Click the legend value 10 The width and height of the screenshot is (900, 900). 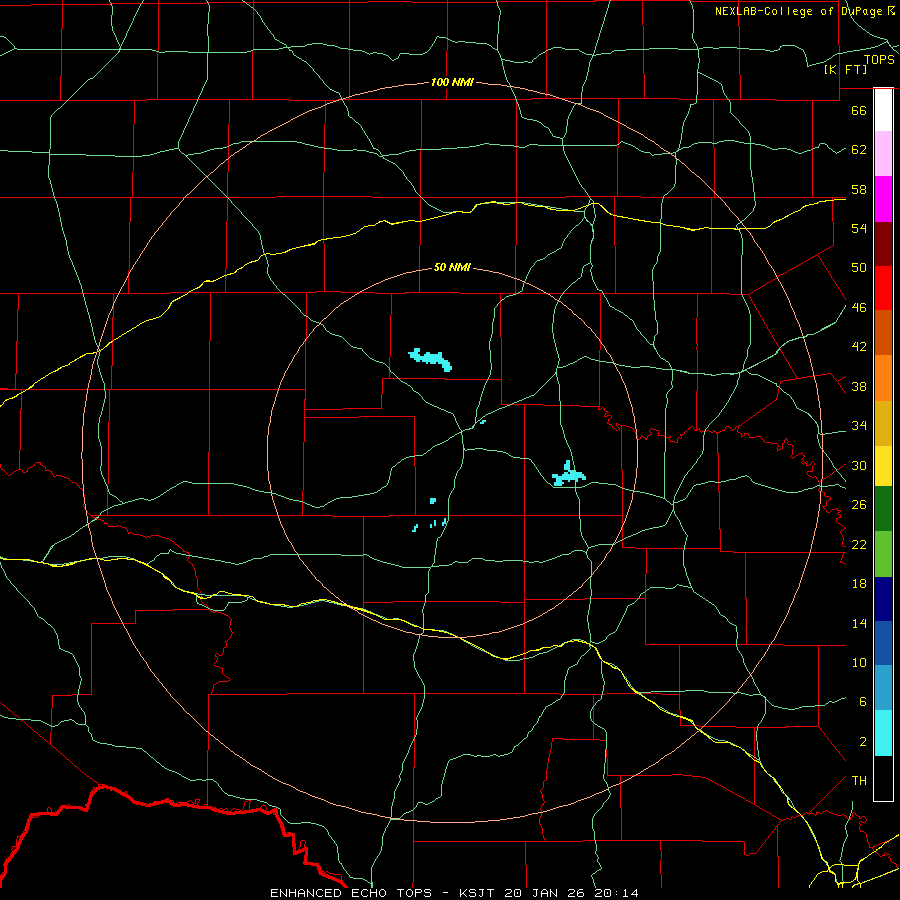tap(859, 663)
